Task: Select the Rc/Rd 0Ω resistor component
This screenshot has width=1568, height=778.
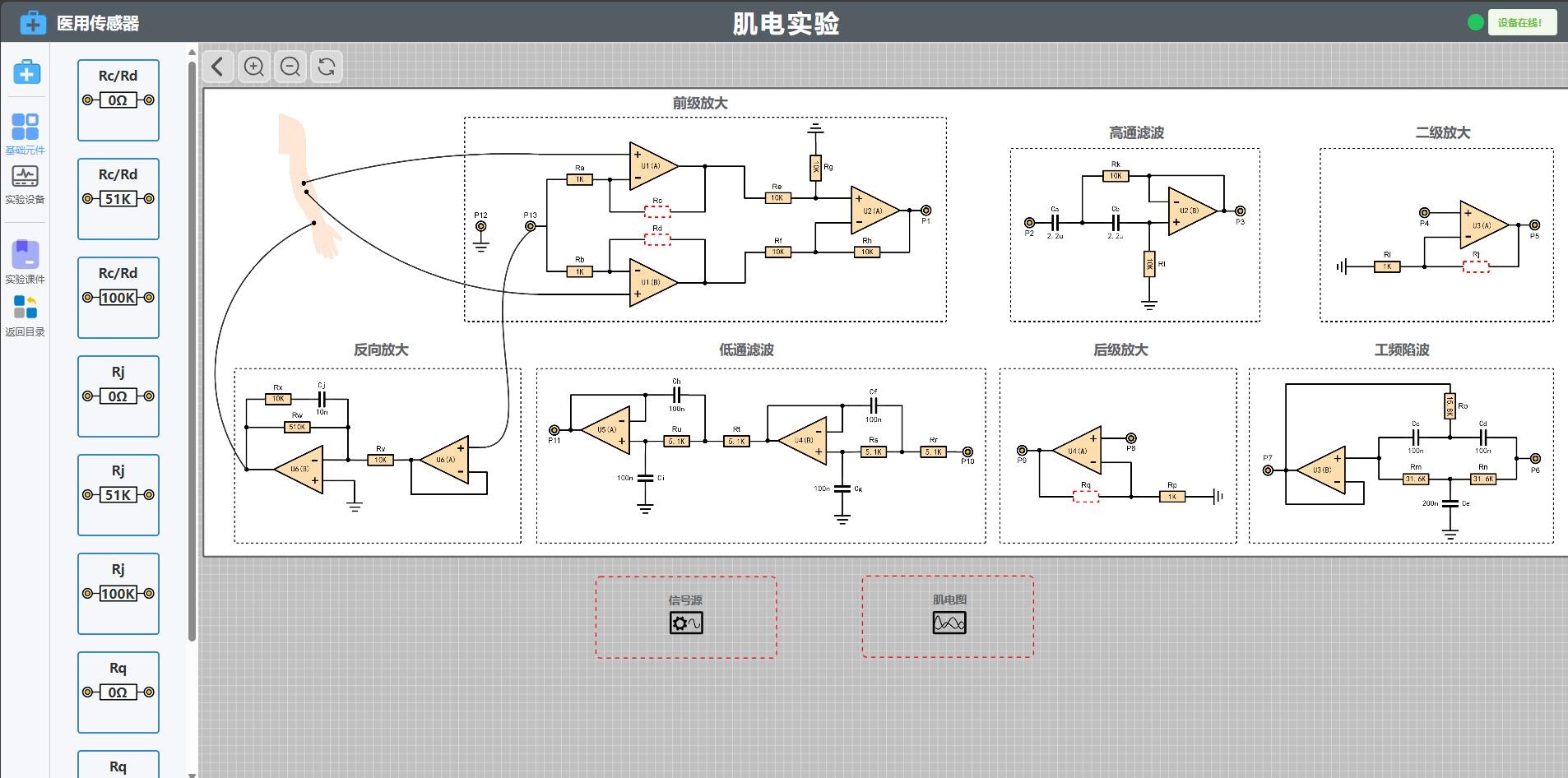Action: click(118, 100)
